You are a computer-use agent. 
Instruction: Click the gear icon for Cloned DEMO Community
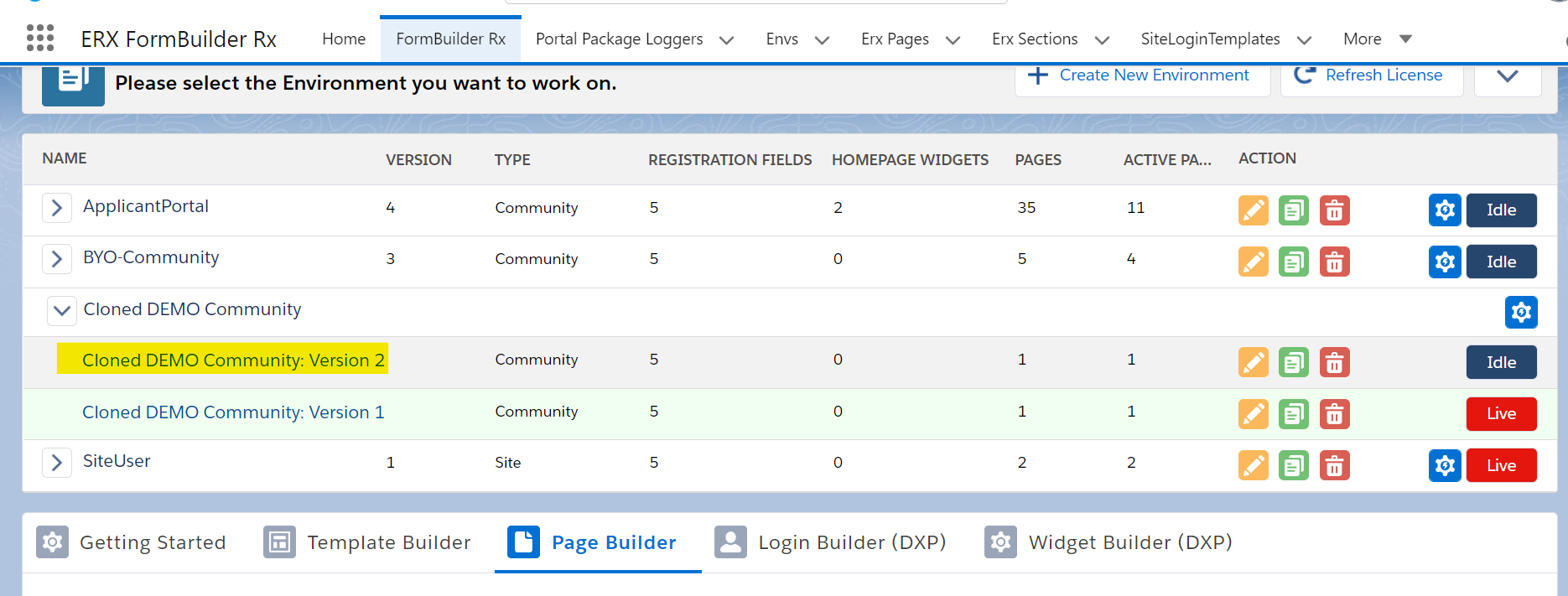(1520, 313)
